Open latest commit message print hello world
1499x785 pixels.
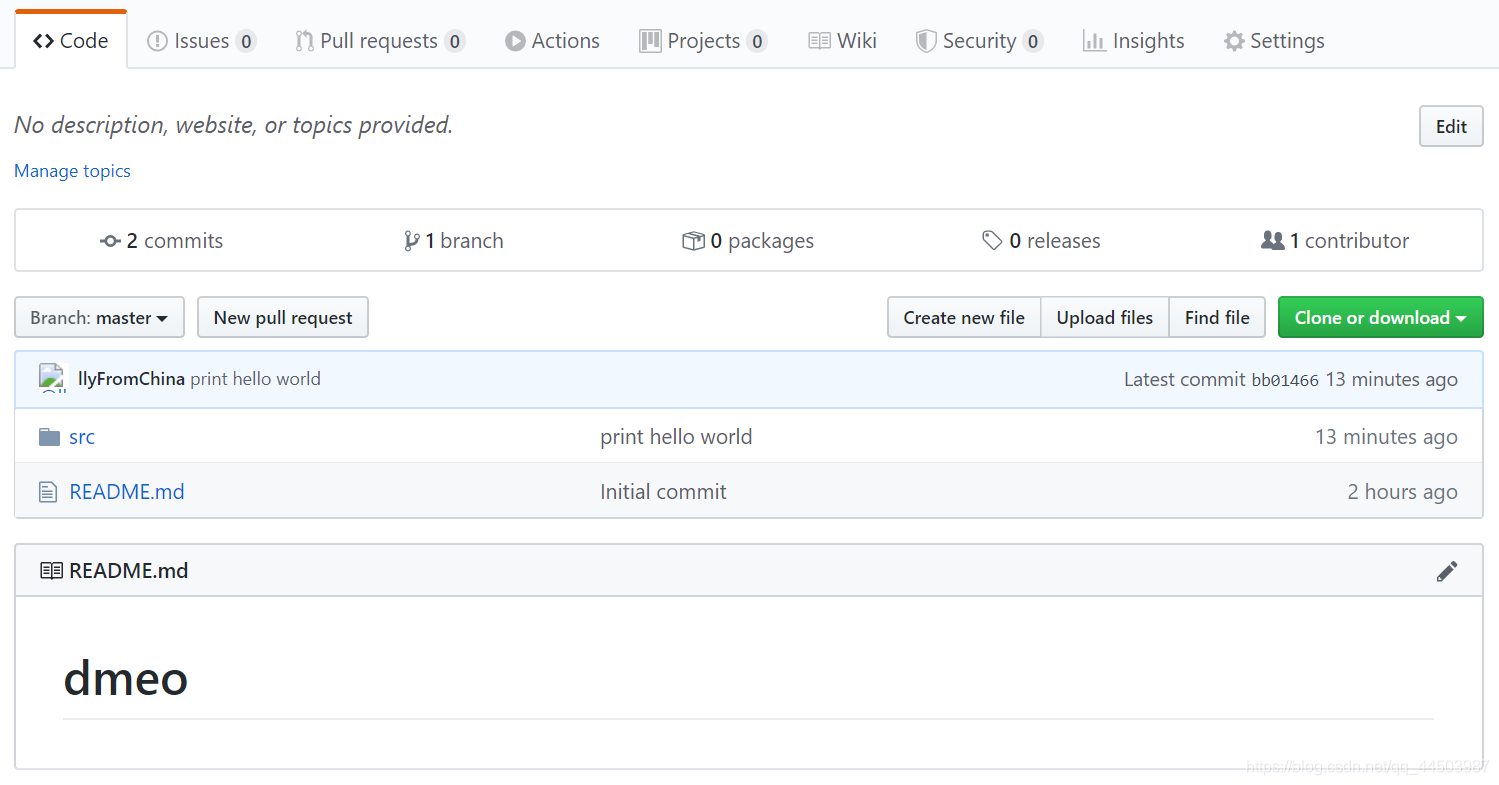[256, 379]
